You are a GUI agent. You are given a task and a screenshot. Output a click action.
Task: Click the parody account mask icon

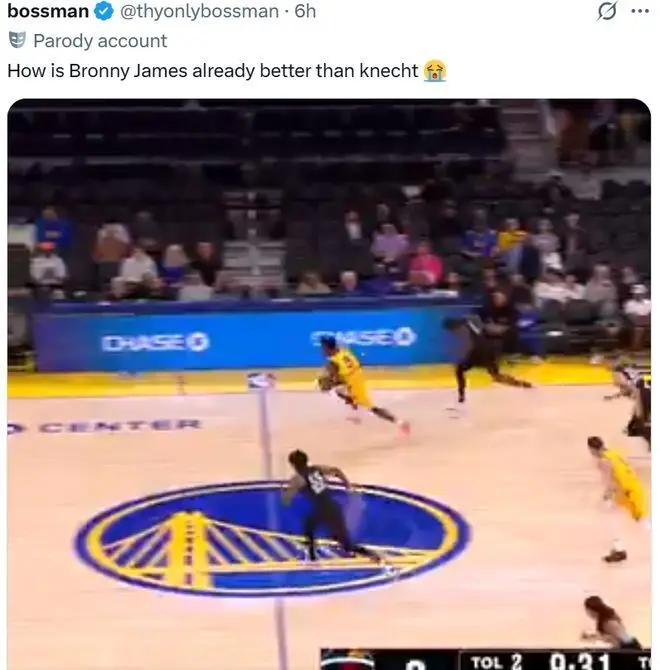[17, 41]
